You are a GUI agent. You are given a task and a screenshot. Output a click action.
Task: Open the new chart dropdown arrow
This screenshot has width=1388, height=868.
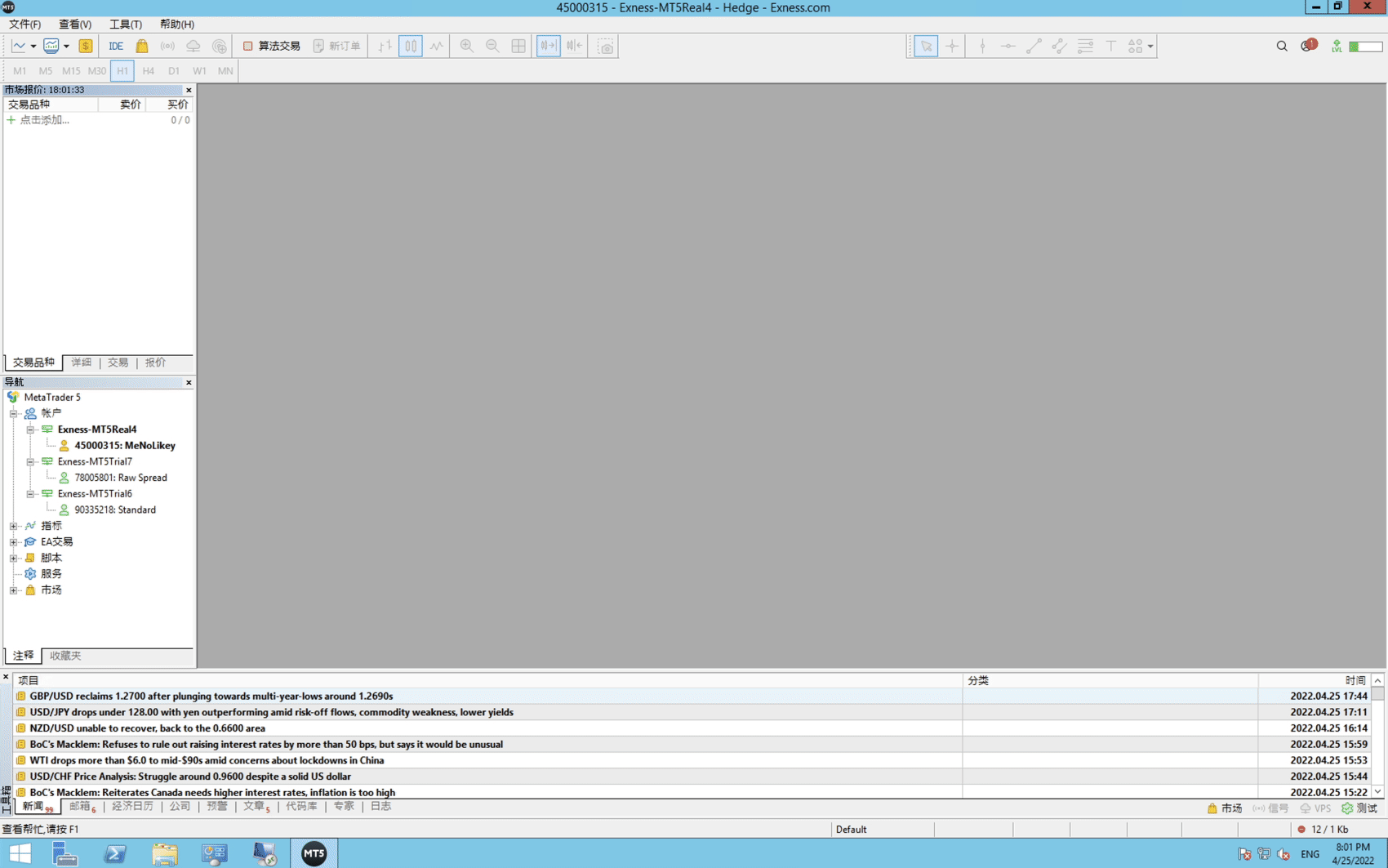[x=33, y=47]
